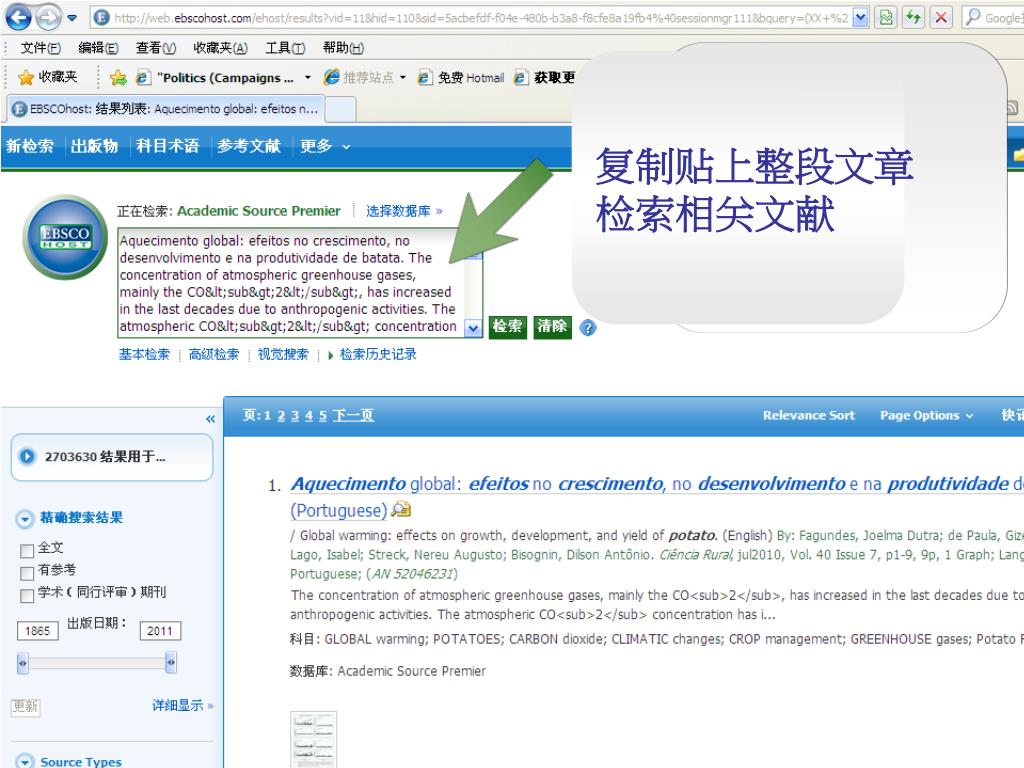Image resolution: width=1024 pixels, height=768 pixels.
Task: Open the recent pages dropdown beside the Forward button
Action: pos(72,18)
